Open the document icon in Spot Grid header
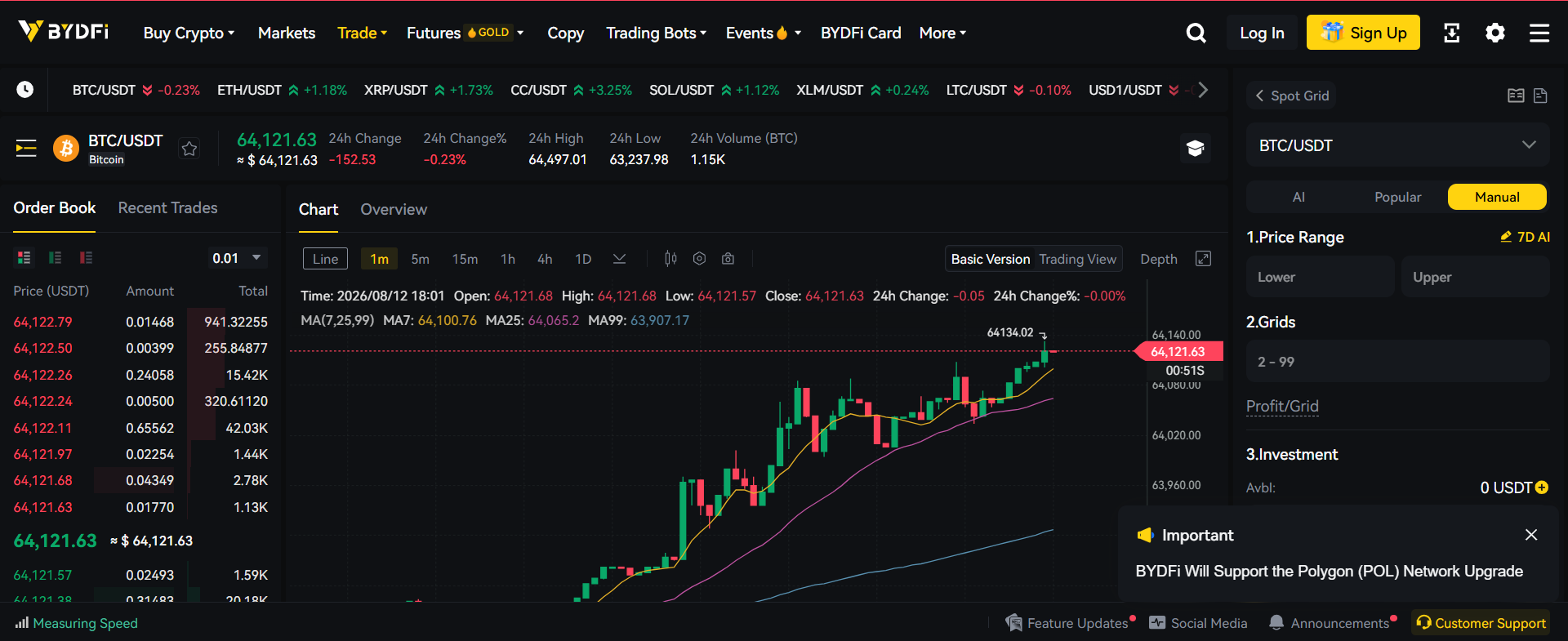Image resolution: width=1568 pixels, height=641 pixels. pos(1540,96)
